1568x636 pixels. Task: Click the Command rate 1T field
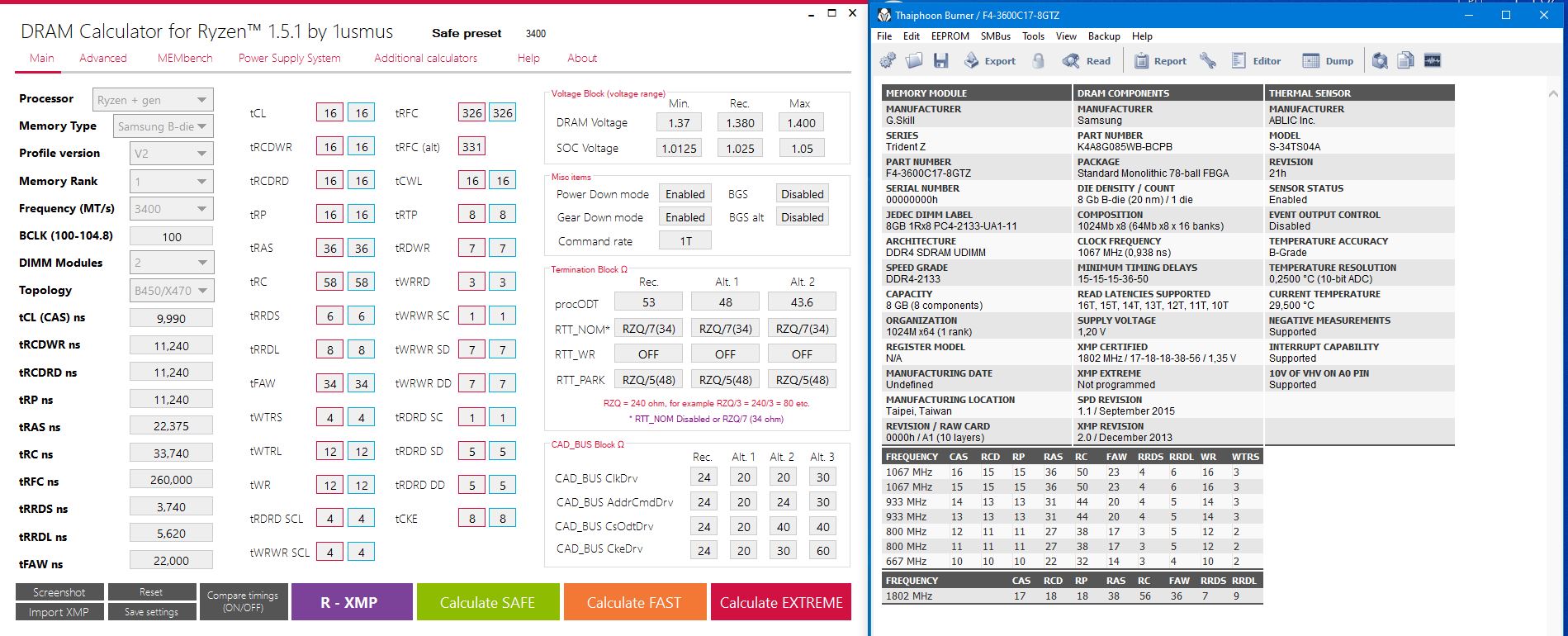(685, 240)
